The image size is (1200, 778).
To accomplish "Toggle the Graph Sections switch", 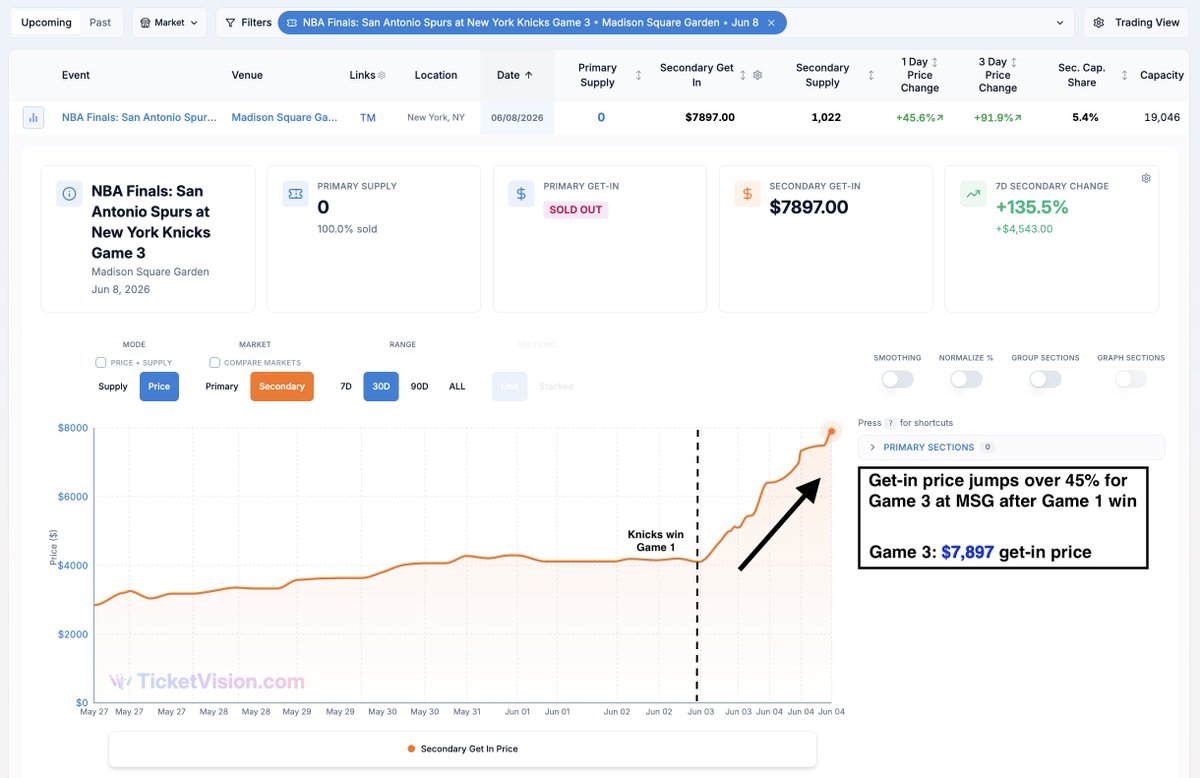I will point(1131,380).
